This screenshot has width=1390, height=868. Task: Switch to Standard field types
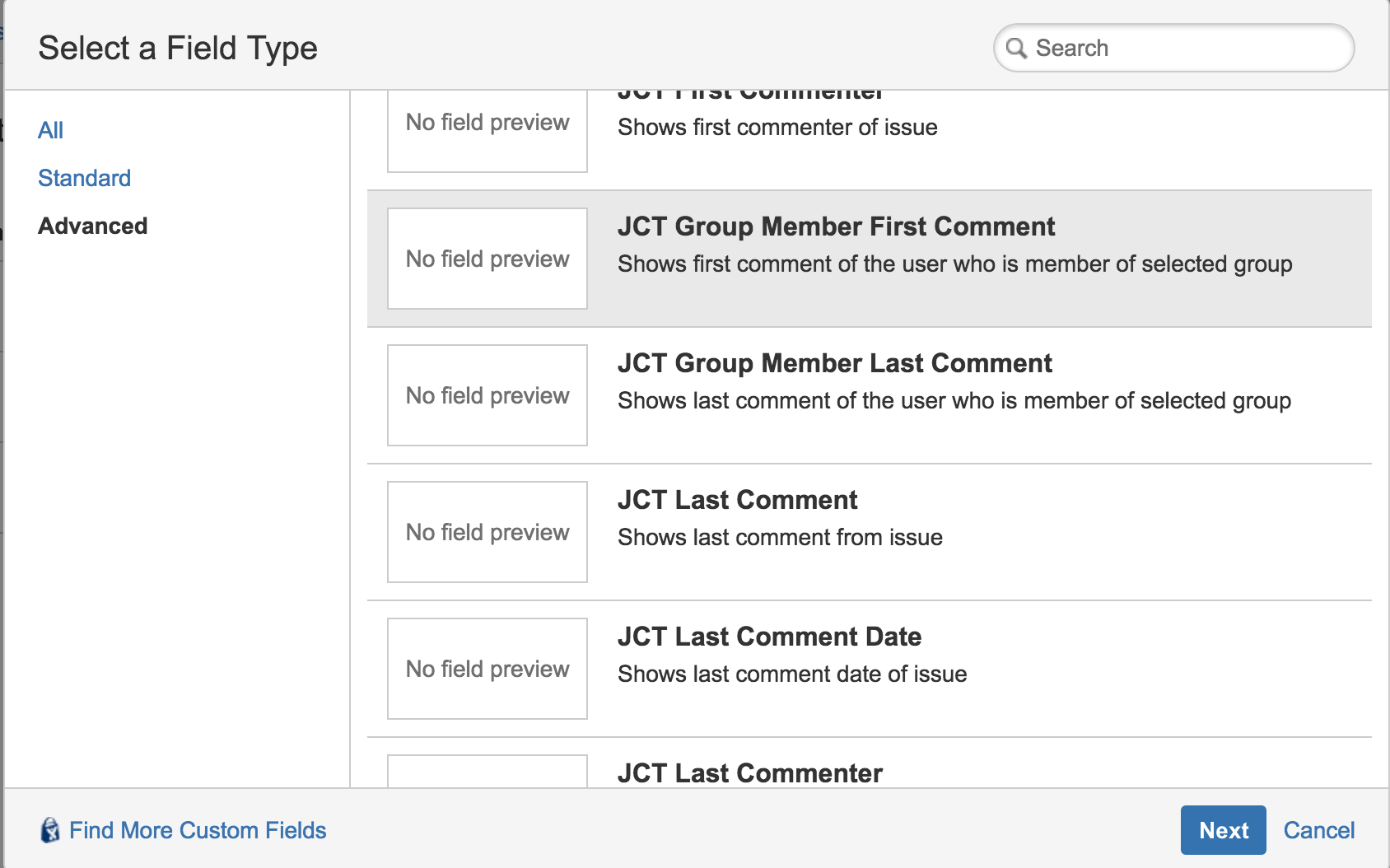tap(84, 178)
